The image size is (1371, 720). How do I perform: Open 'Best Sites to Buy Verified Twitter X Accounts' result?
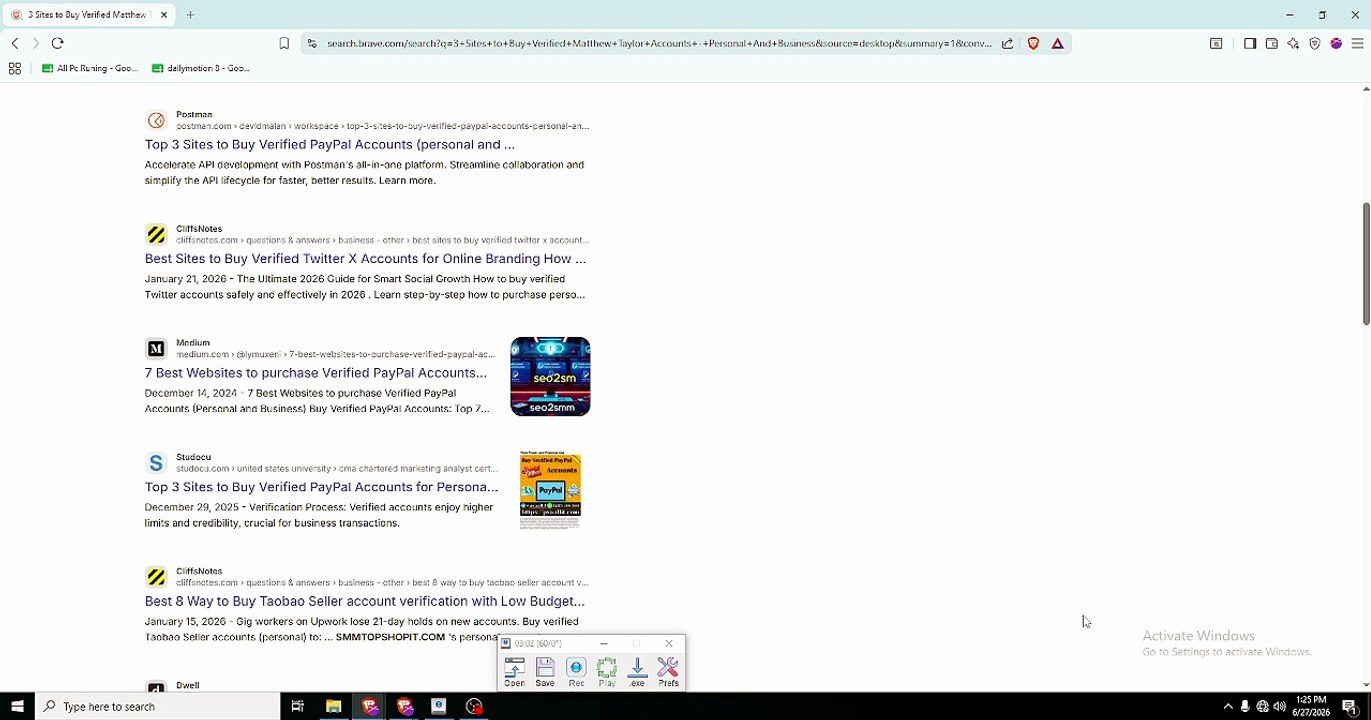[365, 258]
